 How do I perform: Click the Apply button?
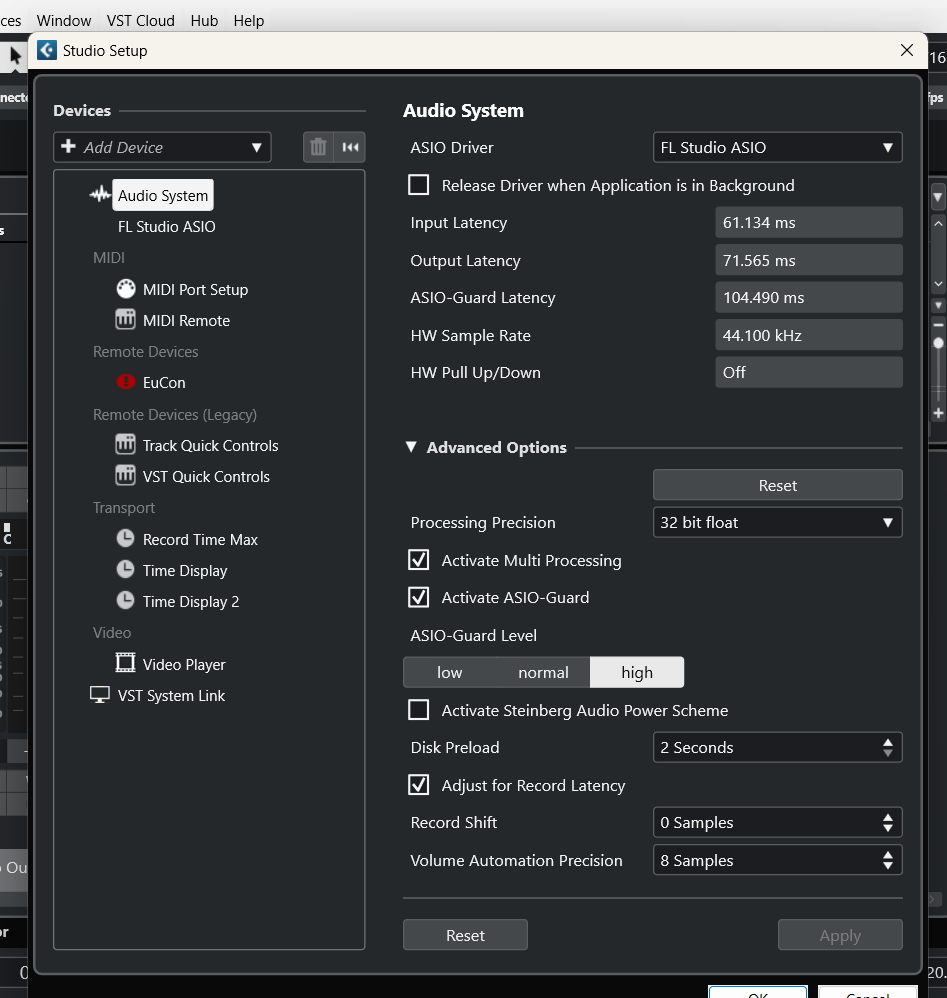pos(840,935)
